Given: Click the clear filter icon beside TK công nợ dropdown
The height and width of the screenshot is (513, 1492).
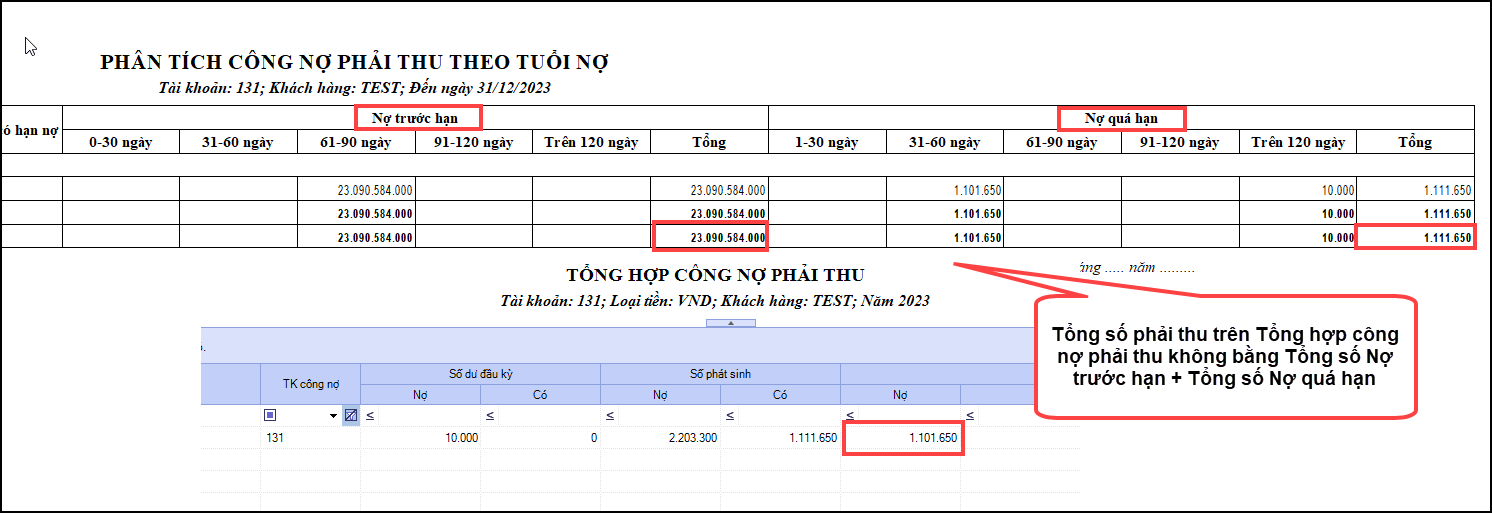Looking at the screenshot, I should click(350, 415).
